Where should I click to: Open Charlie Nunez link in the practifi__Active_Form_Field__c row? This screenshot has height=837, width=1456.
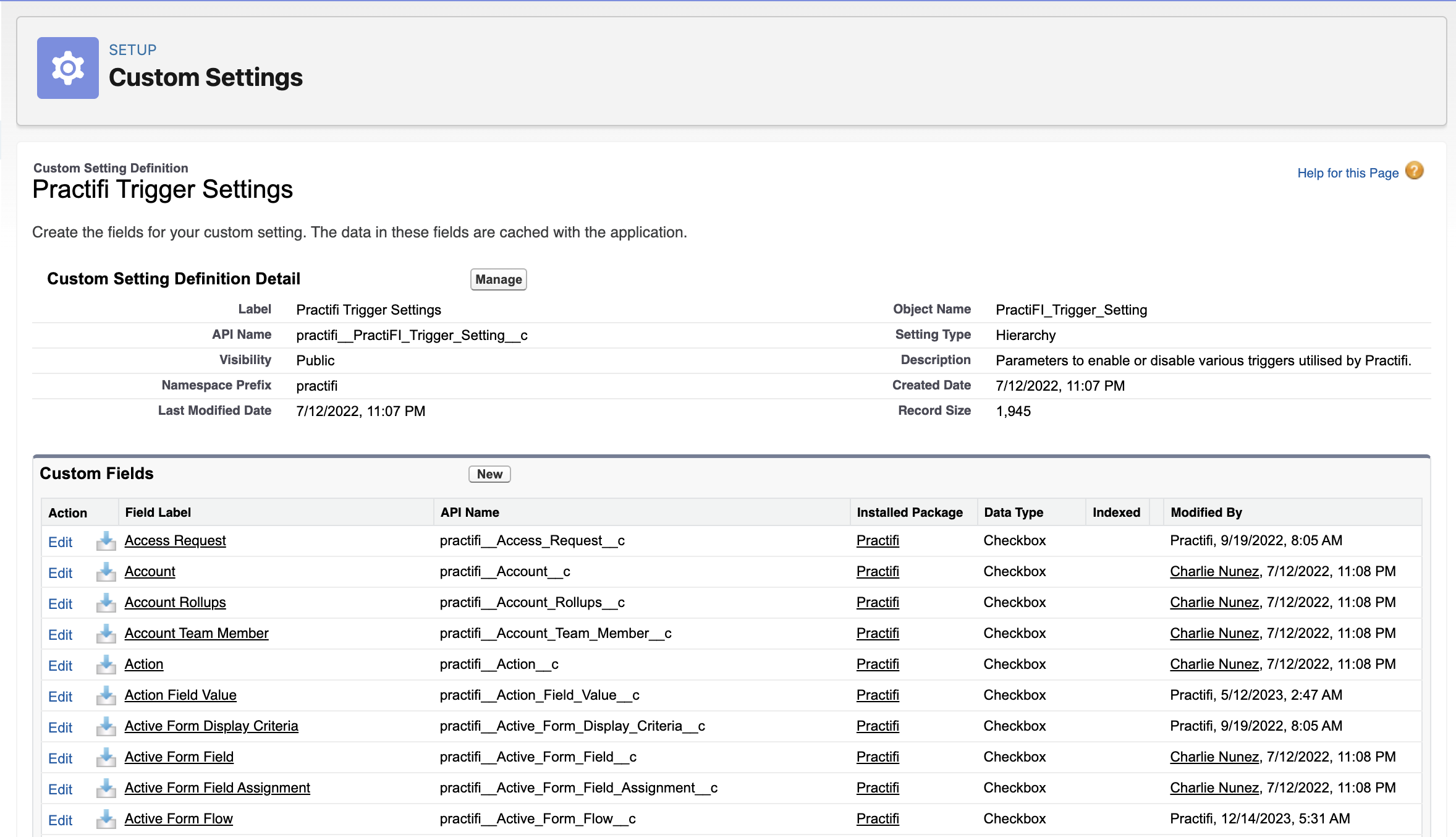(1214, 757)
